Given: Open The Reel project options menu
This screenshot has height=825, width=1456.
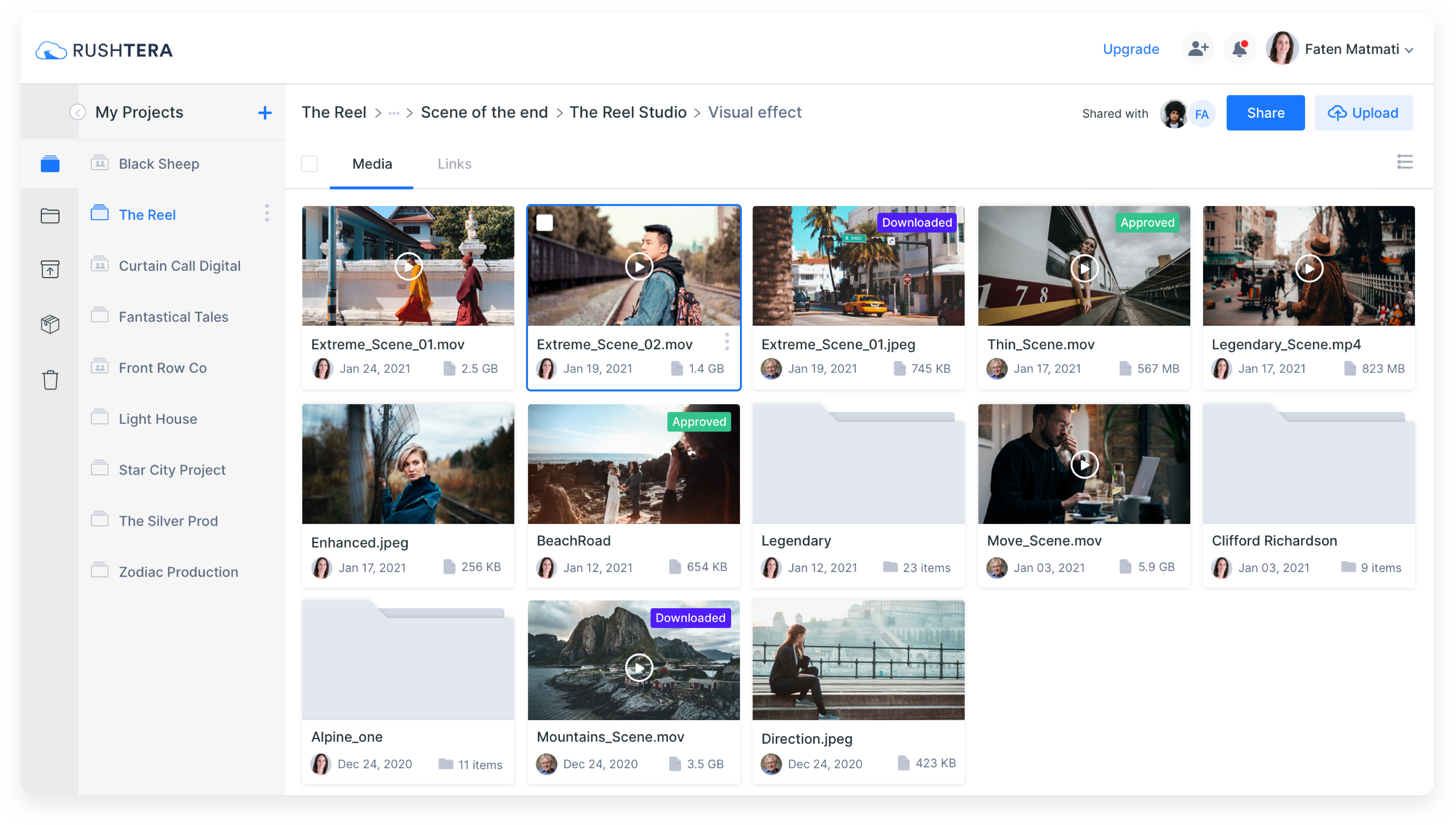Looking at the screenshot, I should pyautogui.click(x=267, y=214).
